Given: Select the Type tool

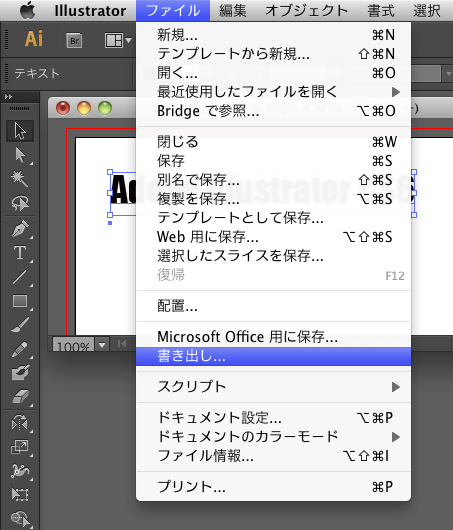Looking at the screenshot, I should click(x=20, y=253).
